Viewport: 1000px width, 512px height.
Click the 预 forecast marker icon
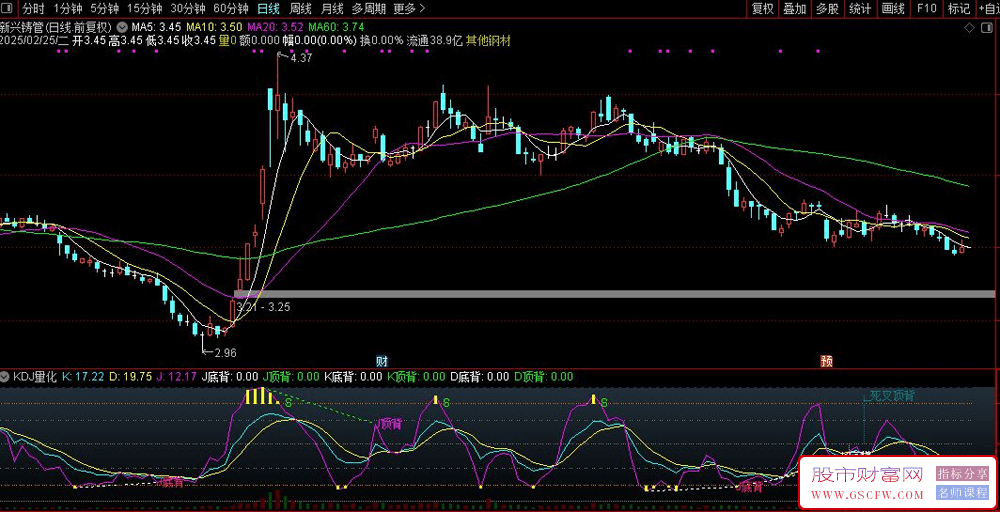[x=826, y=360]
